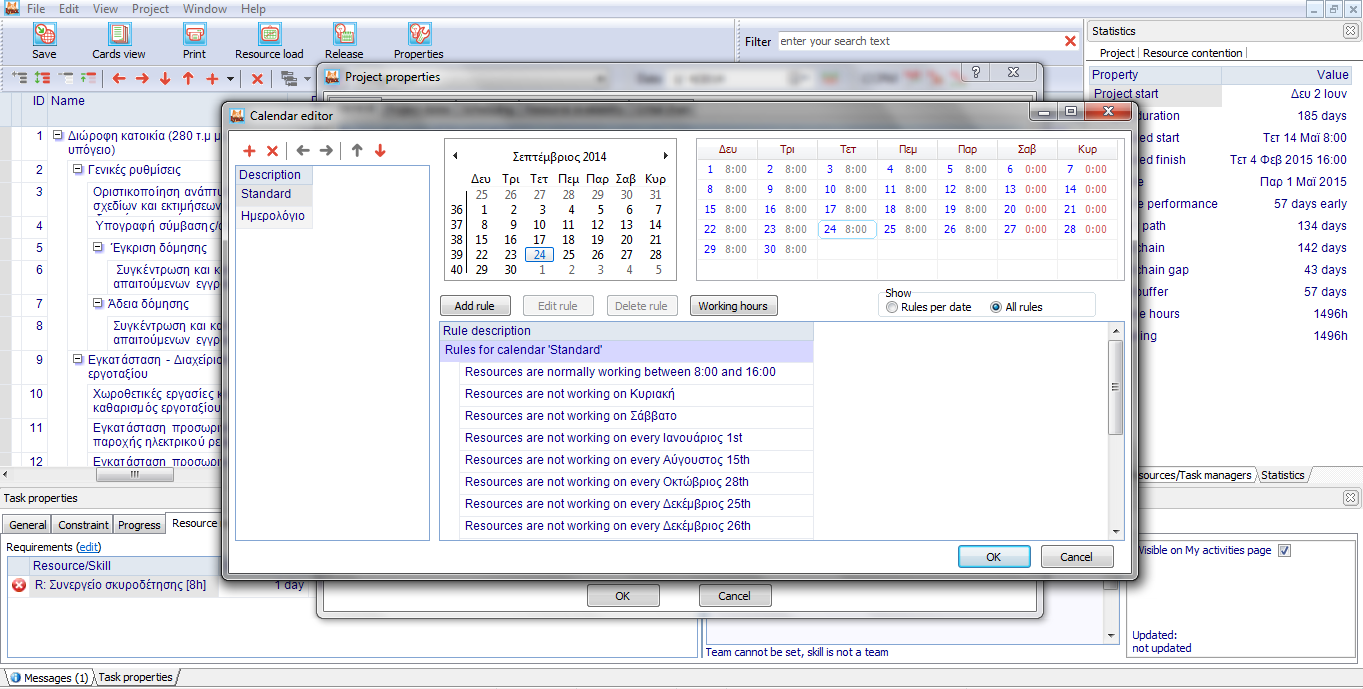Click first gray outline icon in main toolbar
The width and height of the screenshot is (1363, 689).
coord(19,78)
